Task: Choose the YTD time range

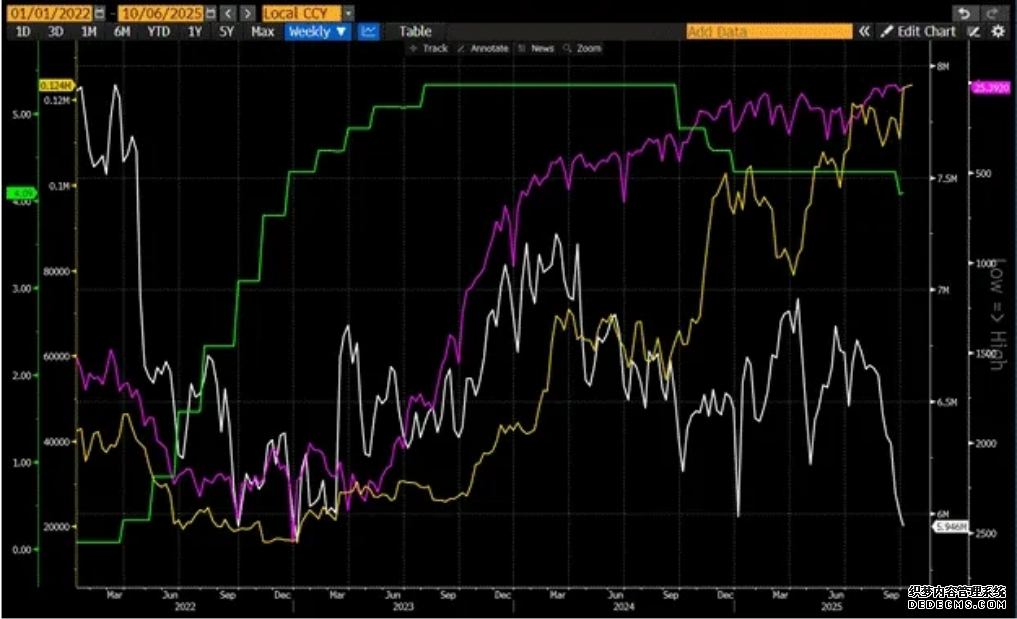Action: coord(158,31)
